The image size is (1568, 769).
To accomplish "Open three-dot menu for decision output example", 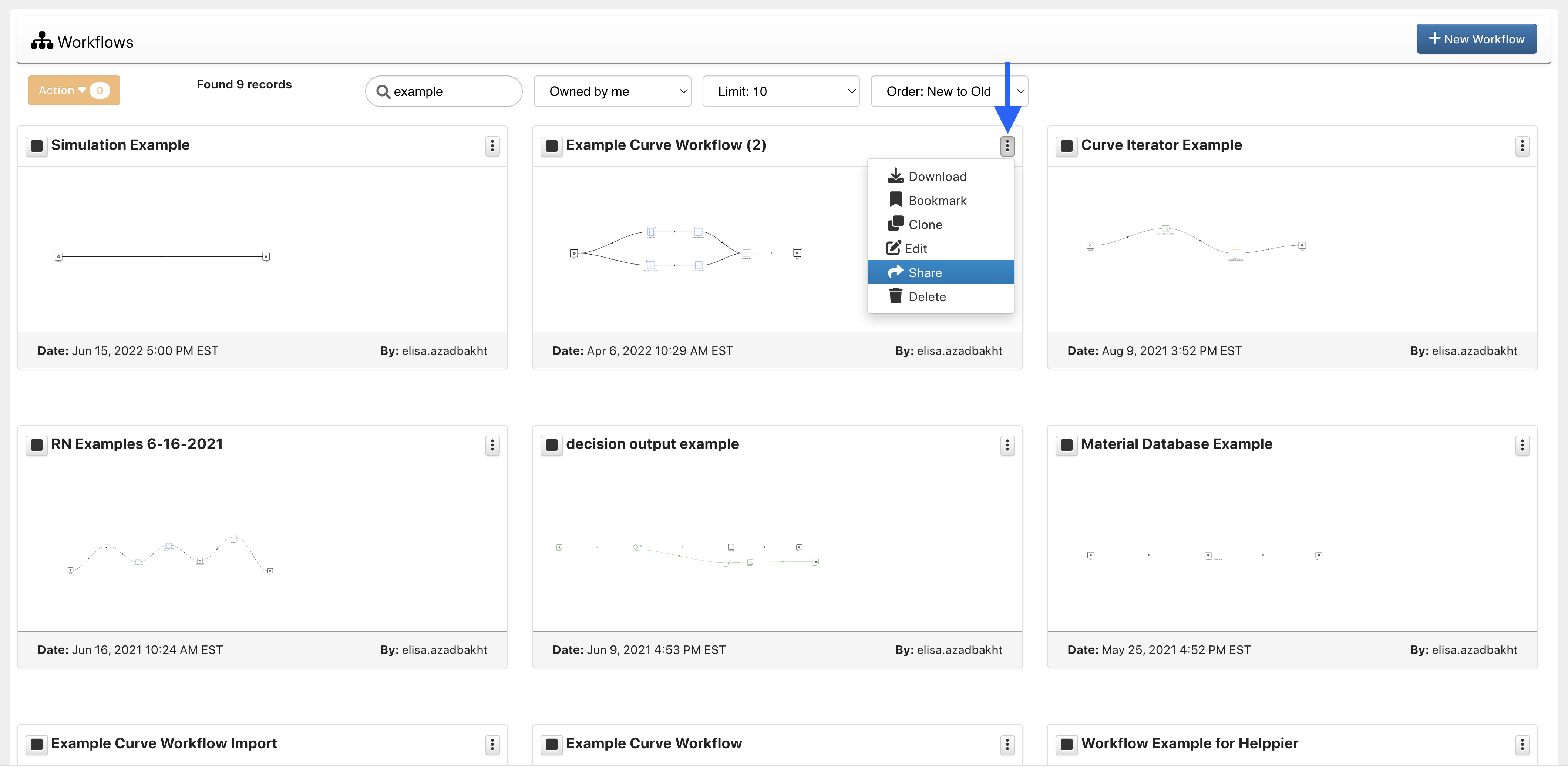I will [x=1007, y=445].
